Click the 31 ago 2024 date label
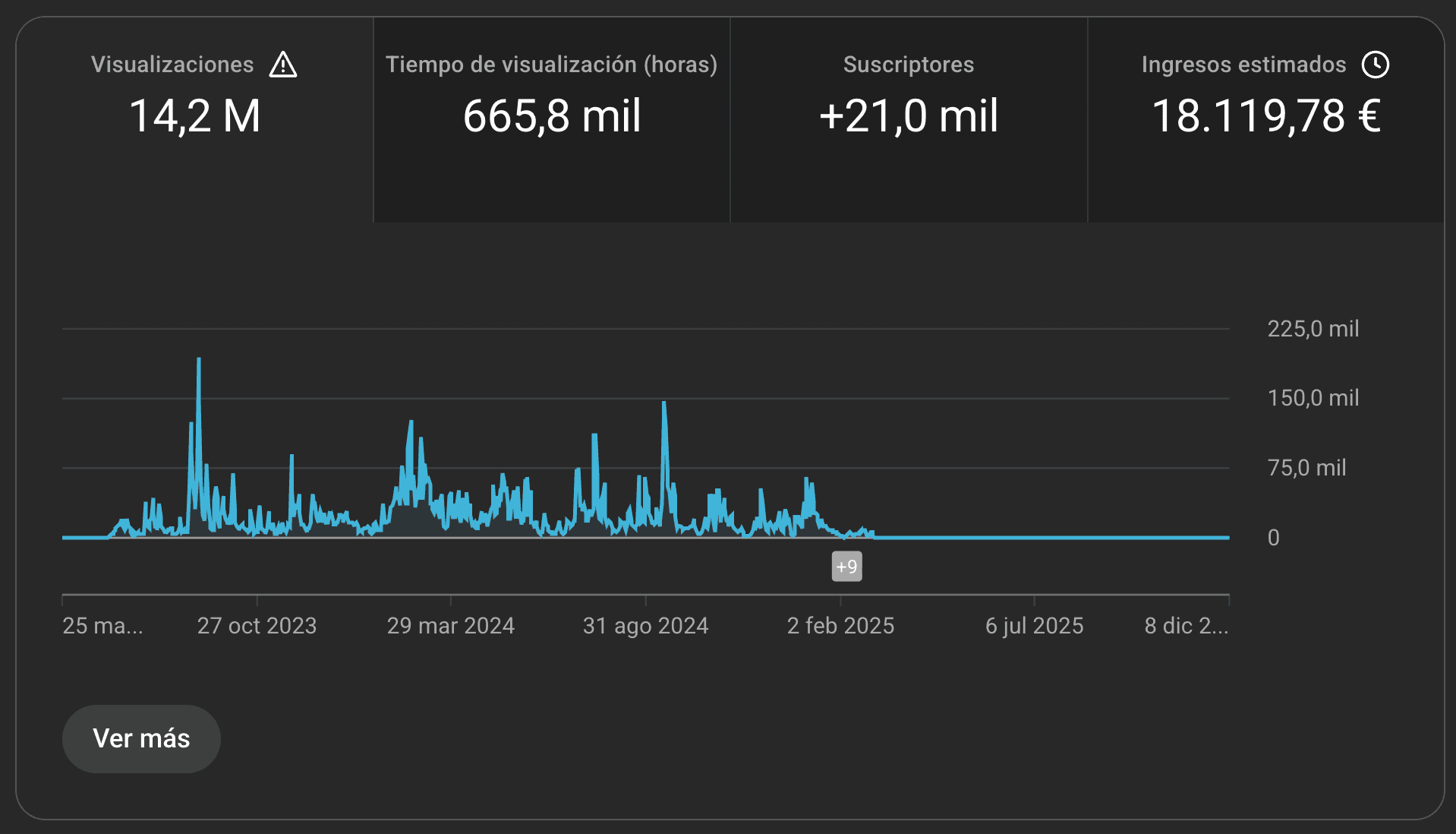 645,626
